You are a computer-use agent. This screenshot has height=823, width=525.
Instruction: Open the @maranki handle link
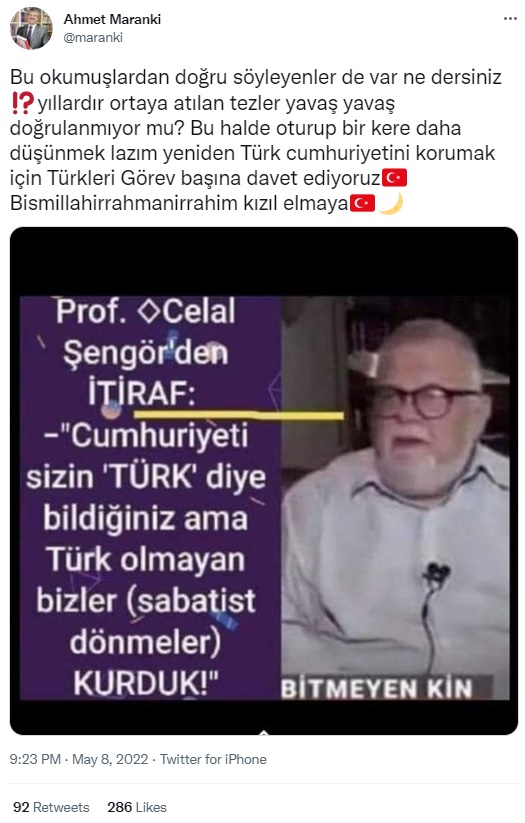coord(93,37)
